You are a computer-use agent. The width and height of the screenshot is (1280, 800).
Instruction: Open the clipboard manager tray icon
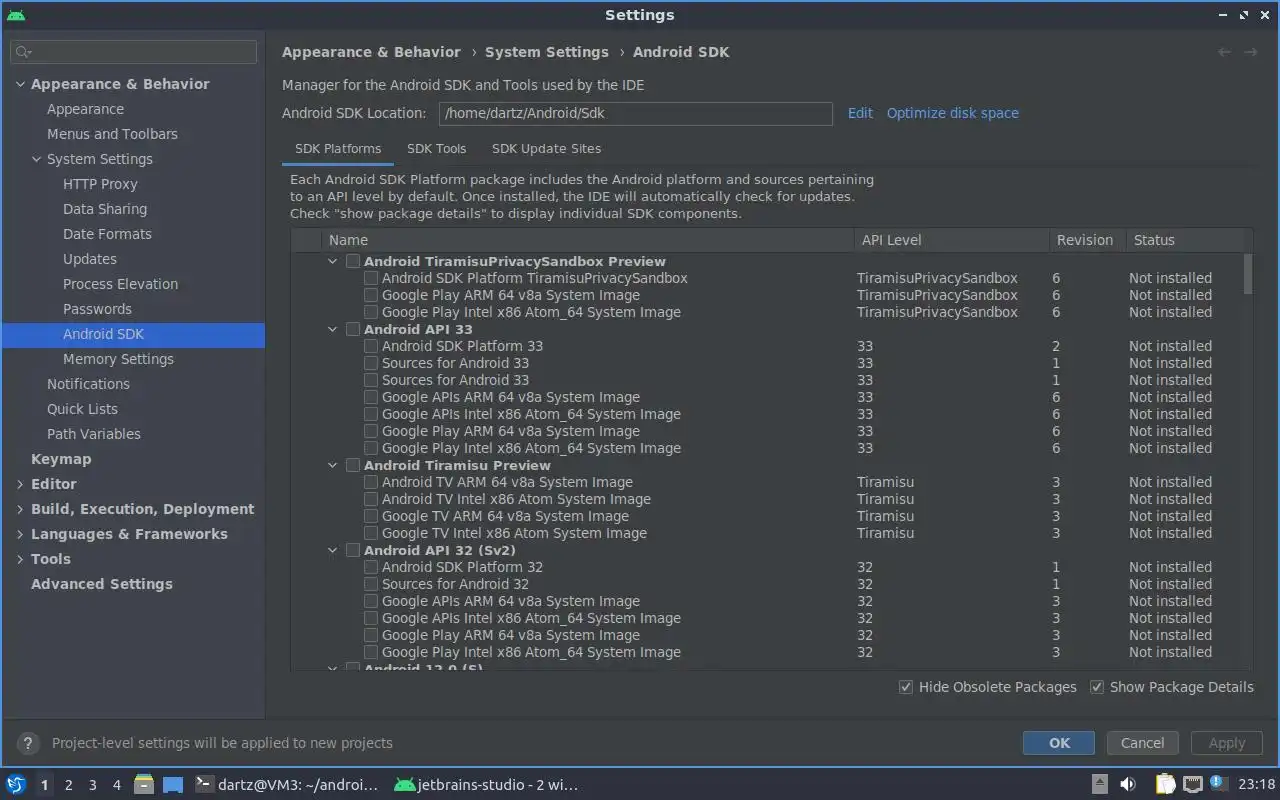(x=1166, y=785)
